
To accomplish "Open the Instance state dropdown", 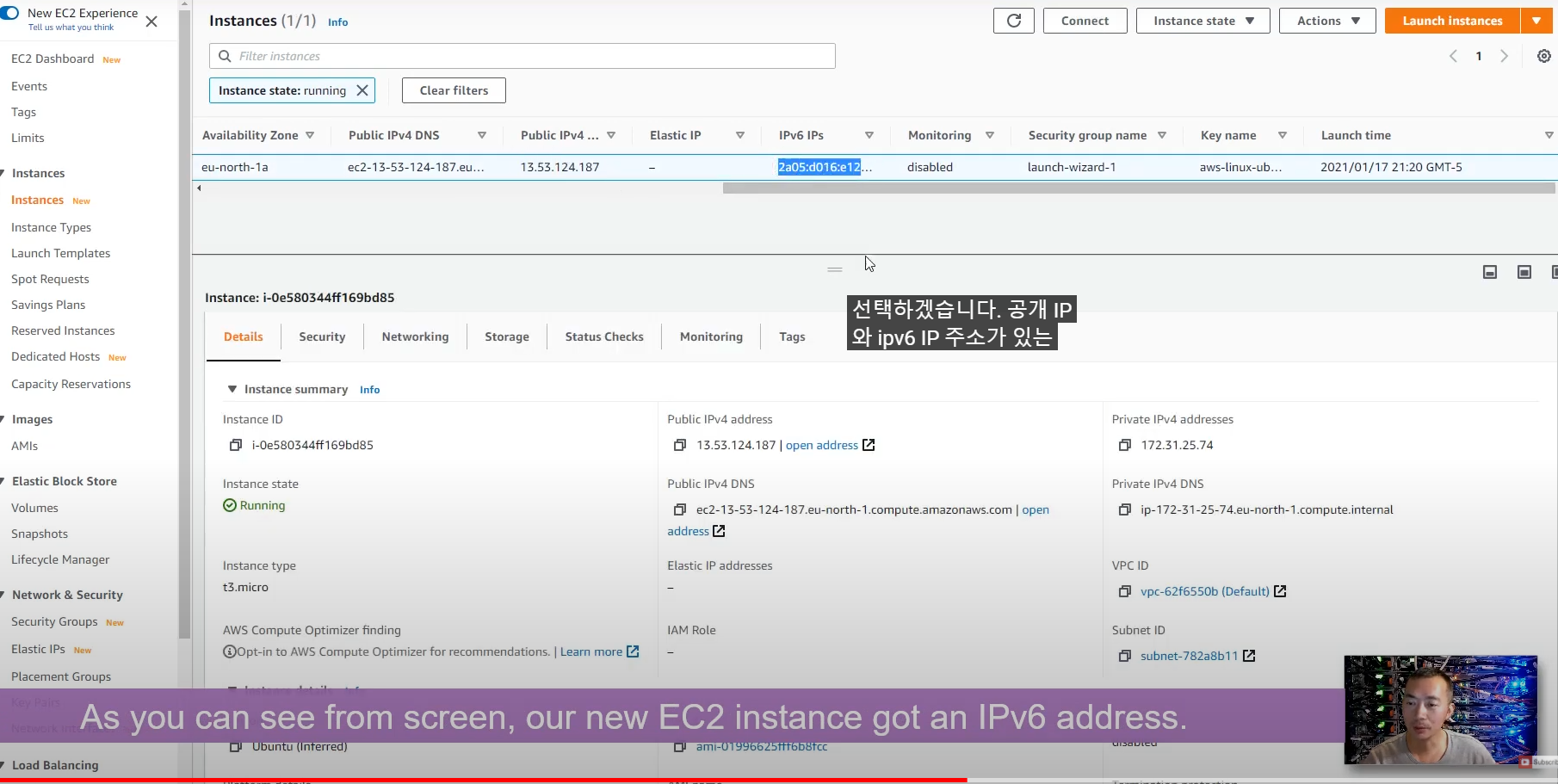I will click(x=1203, y=21).
